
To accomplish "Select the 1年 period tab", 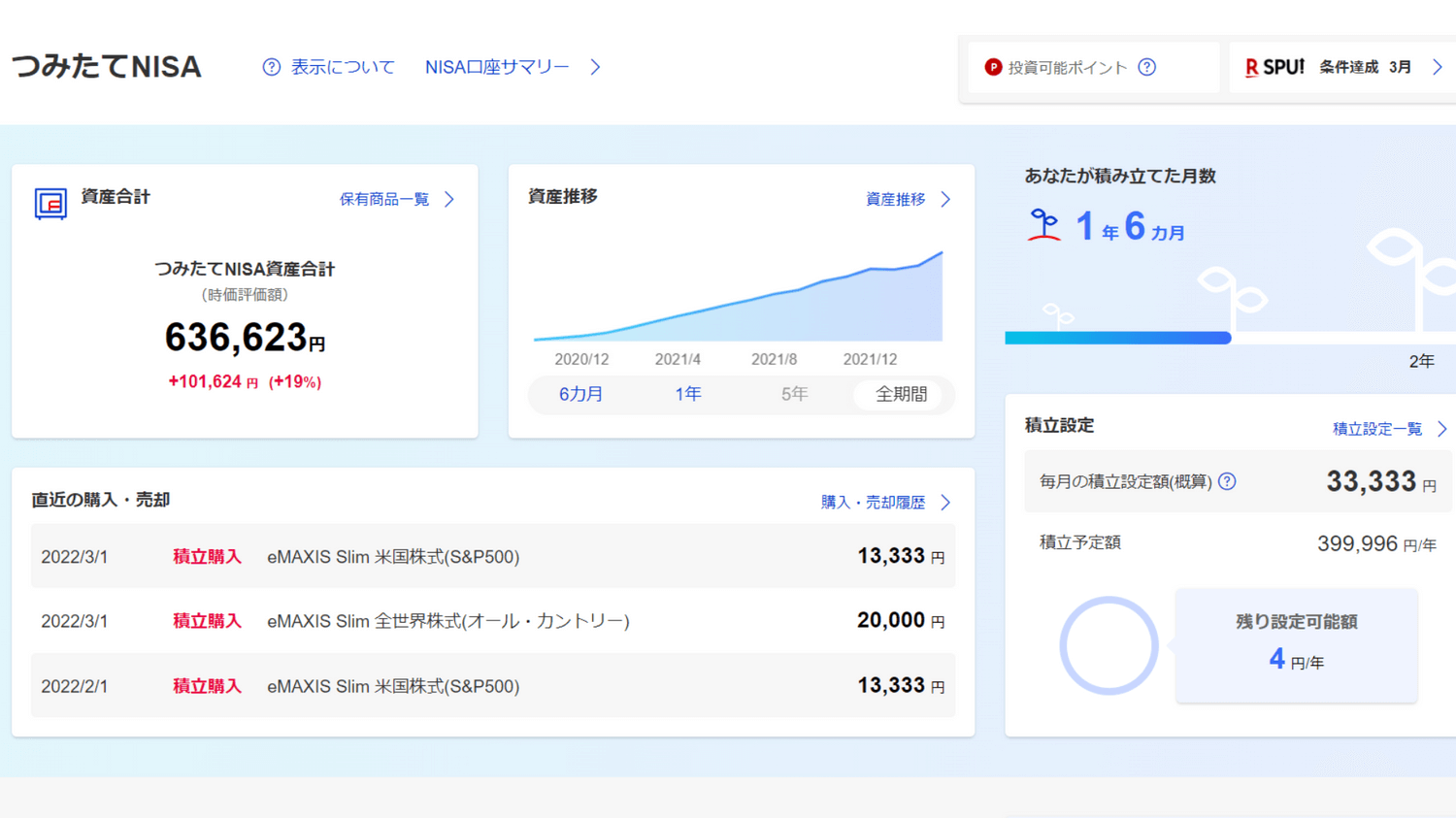I will (688, 394).
